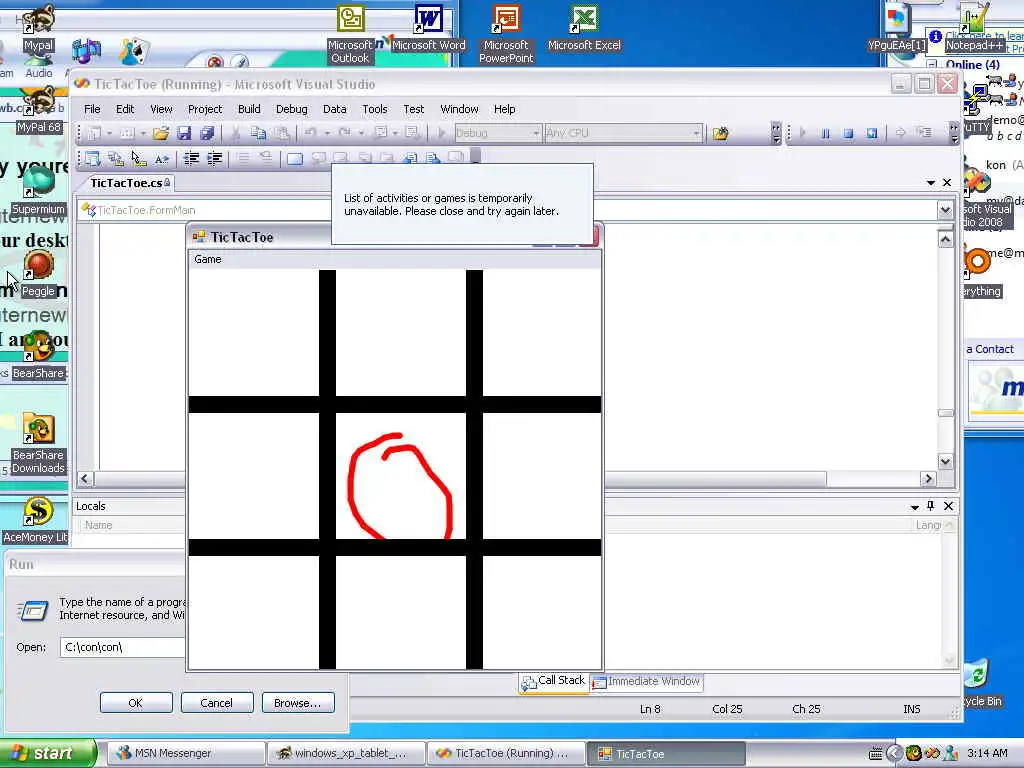
Task: Click the Save All icon in toolbar
Action: point(207,133)
